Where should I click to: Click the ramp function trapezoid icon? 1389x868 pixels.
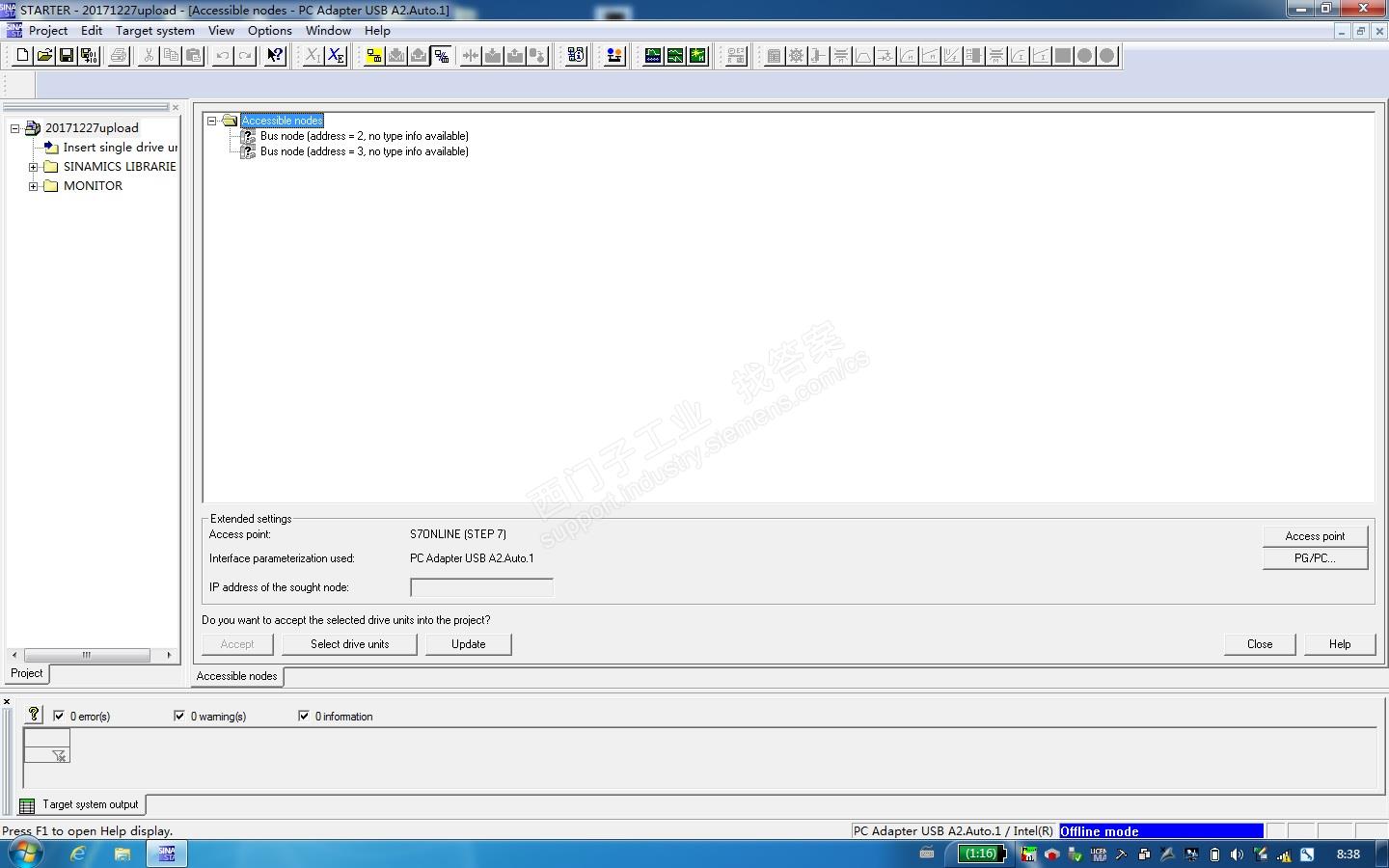pyautogui.click(x=863, y=56)
